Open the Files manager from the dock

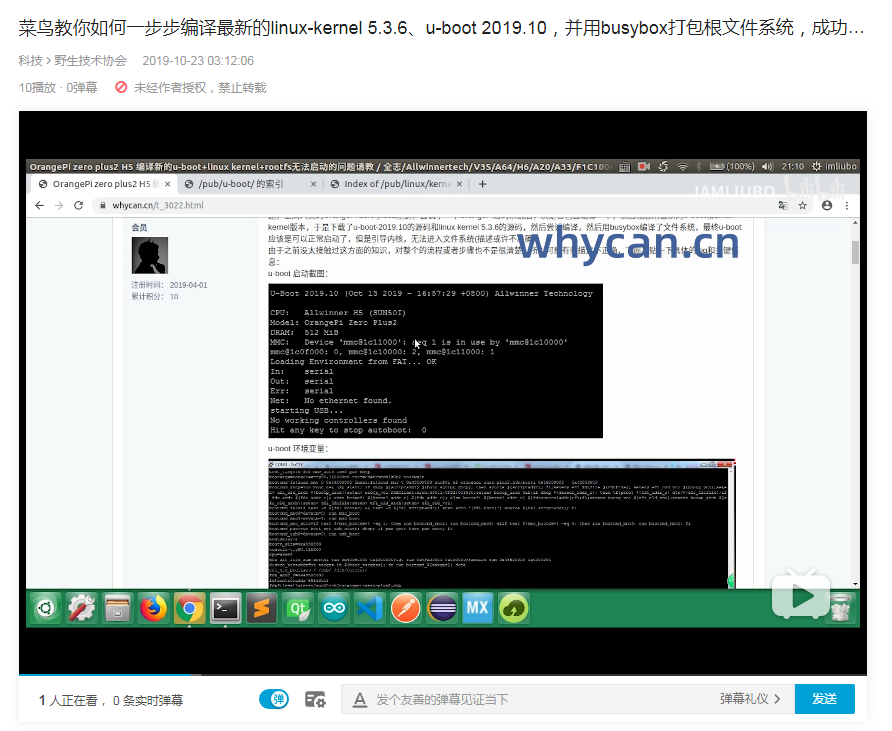click(x=117, y=609)
